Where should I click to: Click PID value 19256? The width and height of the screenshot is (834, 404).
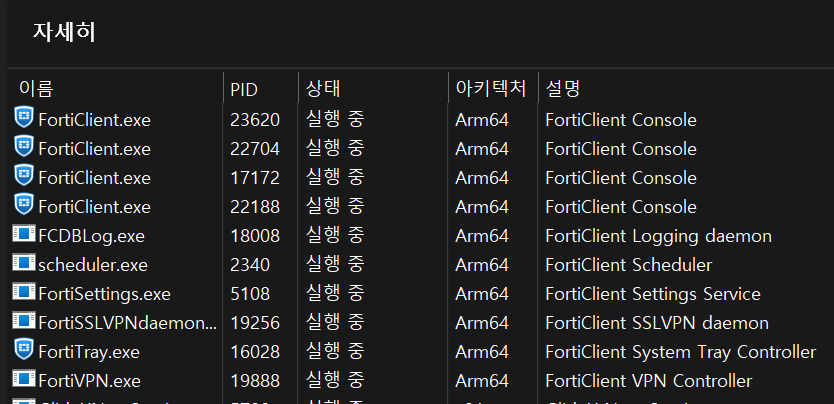pyautogui.click(x=255, y=323)
